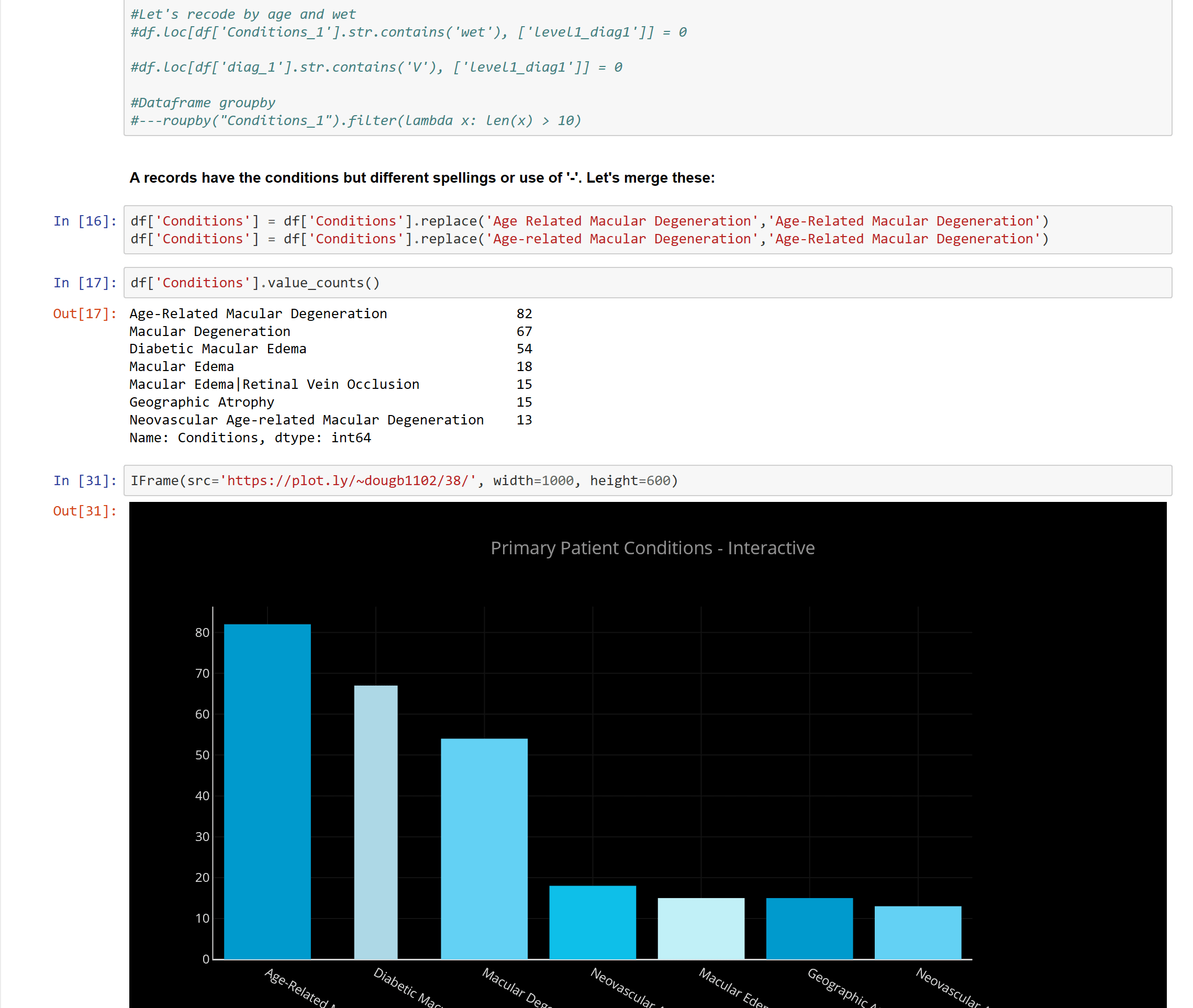Click the chart title 'Primary Patient Conditions - Interactive'
This screenshot has width=1193, height=1008.
click(x=652, y=548)
